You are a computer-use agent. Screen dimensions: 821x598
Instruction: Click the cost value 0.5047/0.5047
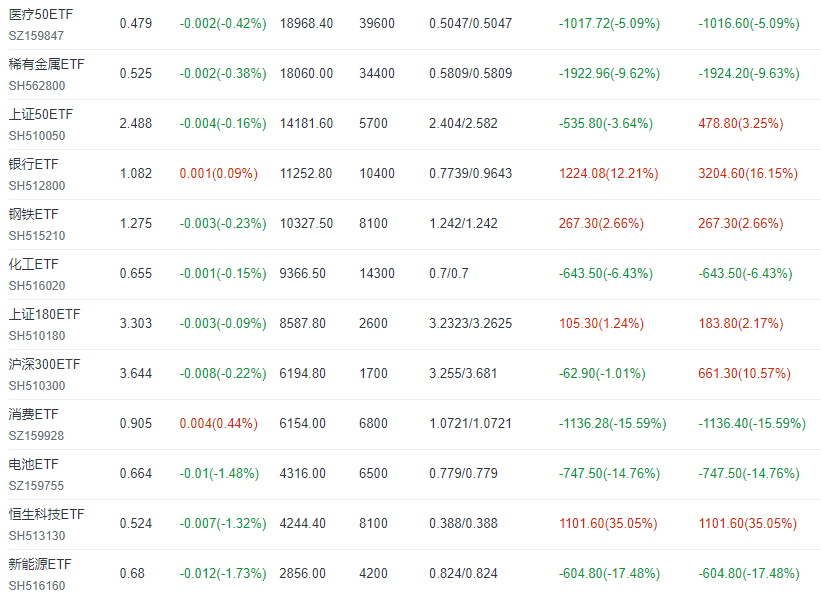(470, 24)
